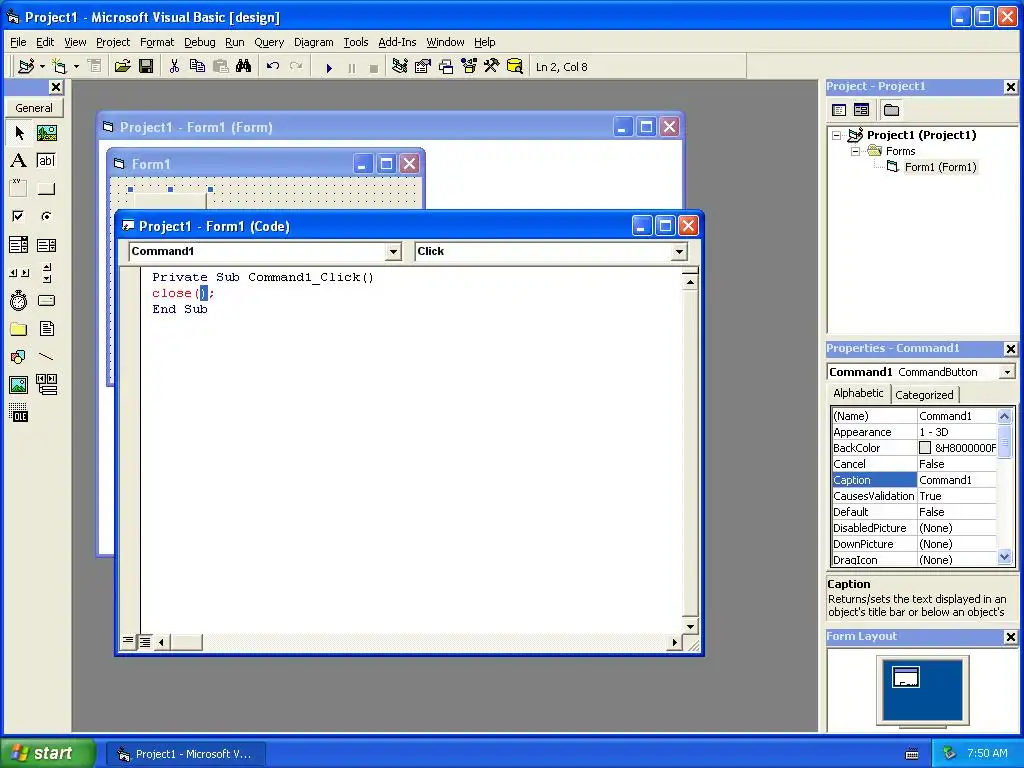This screenshot has height=768, width=1024.
Task: Open the Properties panel object dropdown for Command1
Action: [x=1007, y=372]
